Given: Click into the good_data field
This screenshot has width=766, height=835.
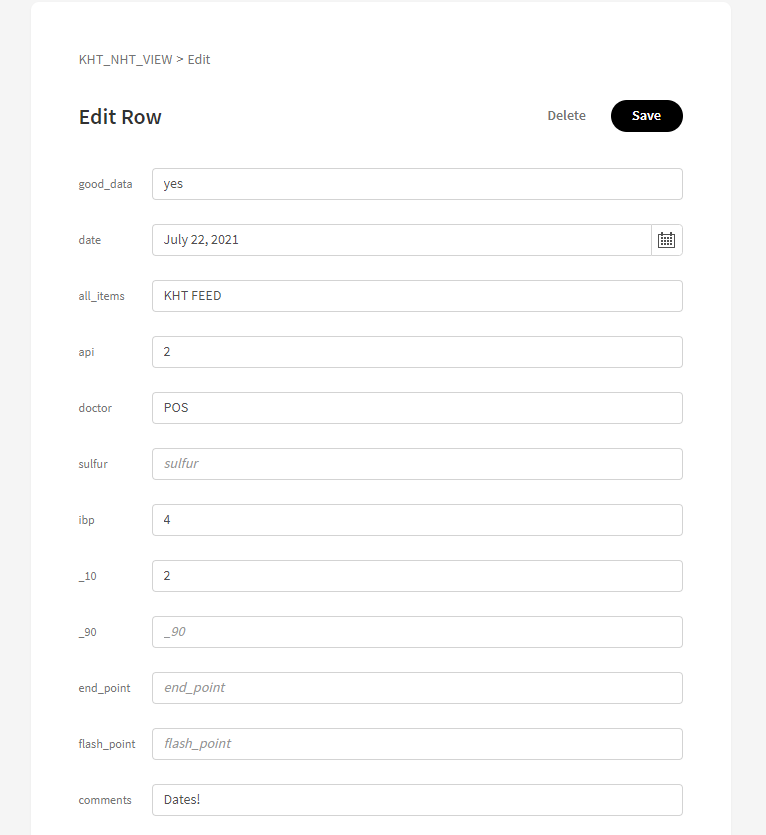Looking at the screenshot, I should (x=416, y=184).
